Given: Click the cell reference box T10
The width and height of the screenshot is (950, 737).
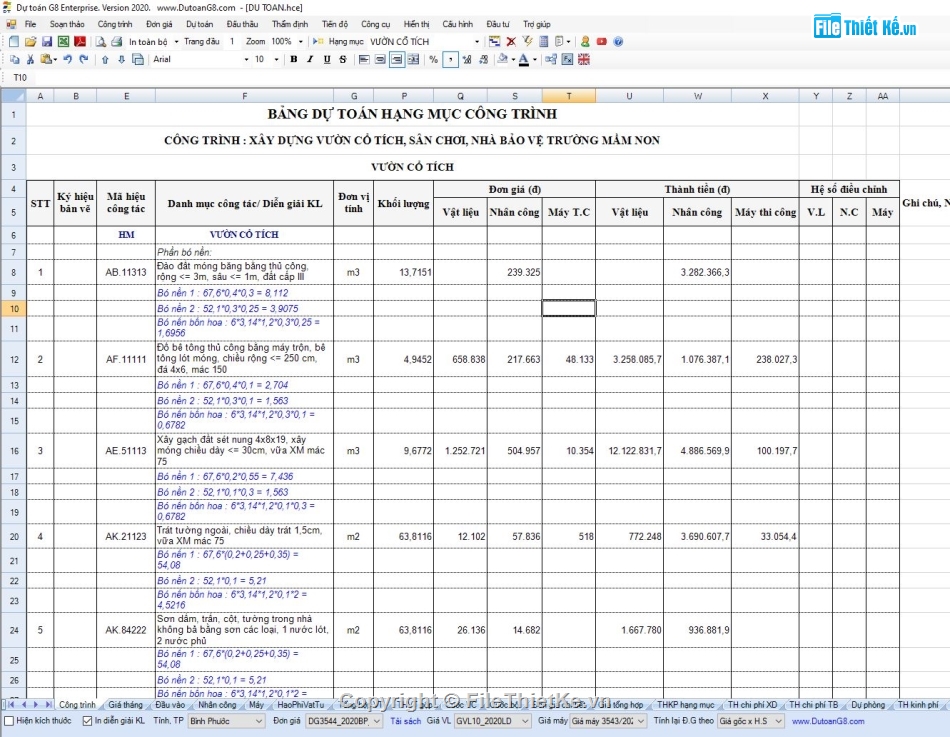Looking at the screenshot, I should coord(20,78).
